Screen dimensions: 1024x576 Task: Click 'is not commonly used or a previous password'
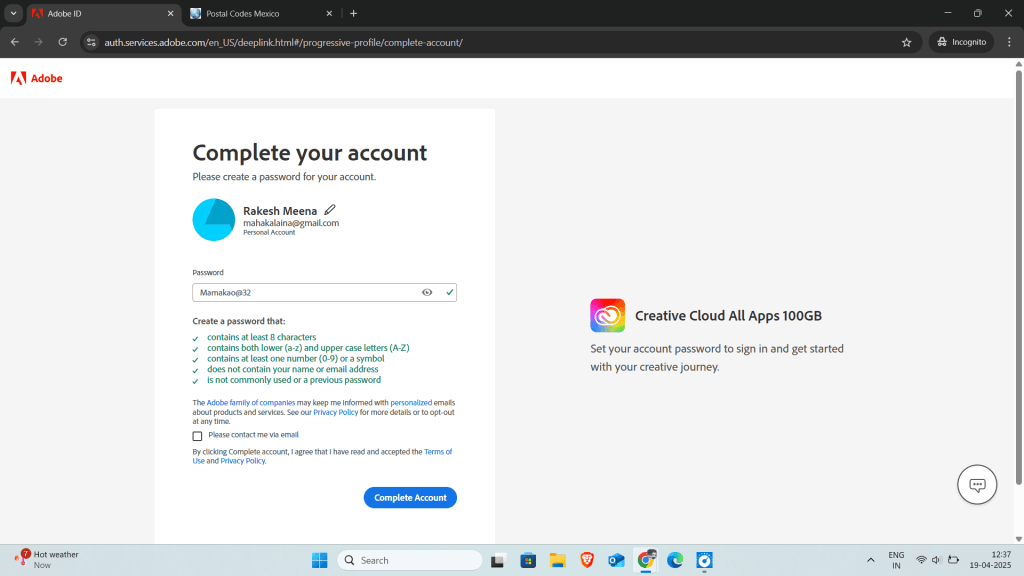[x=294, y=379]
